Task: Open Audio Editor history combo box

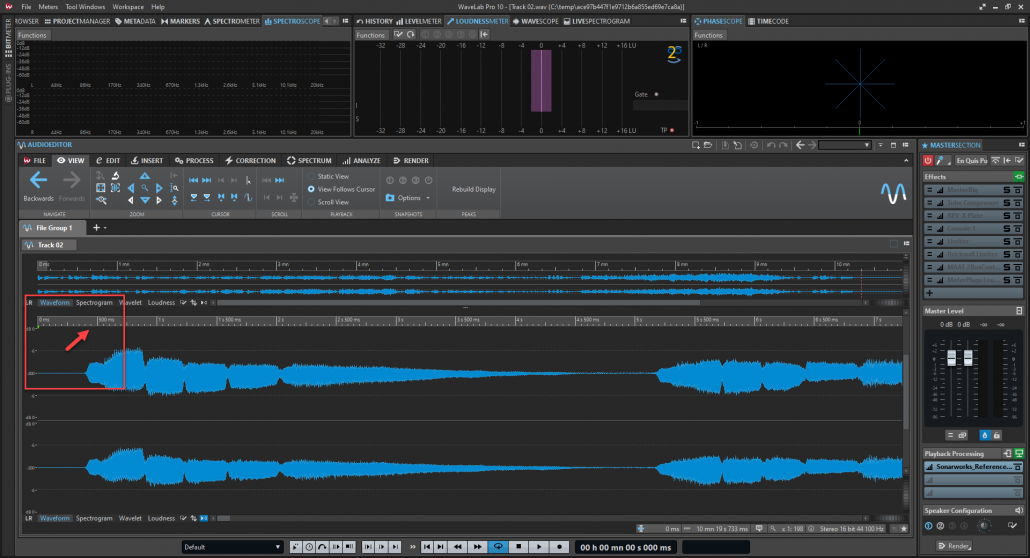Action: (845, 145)
